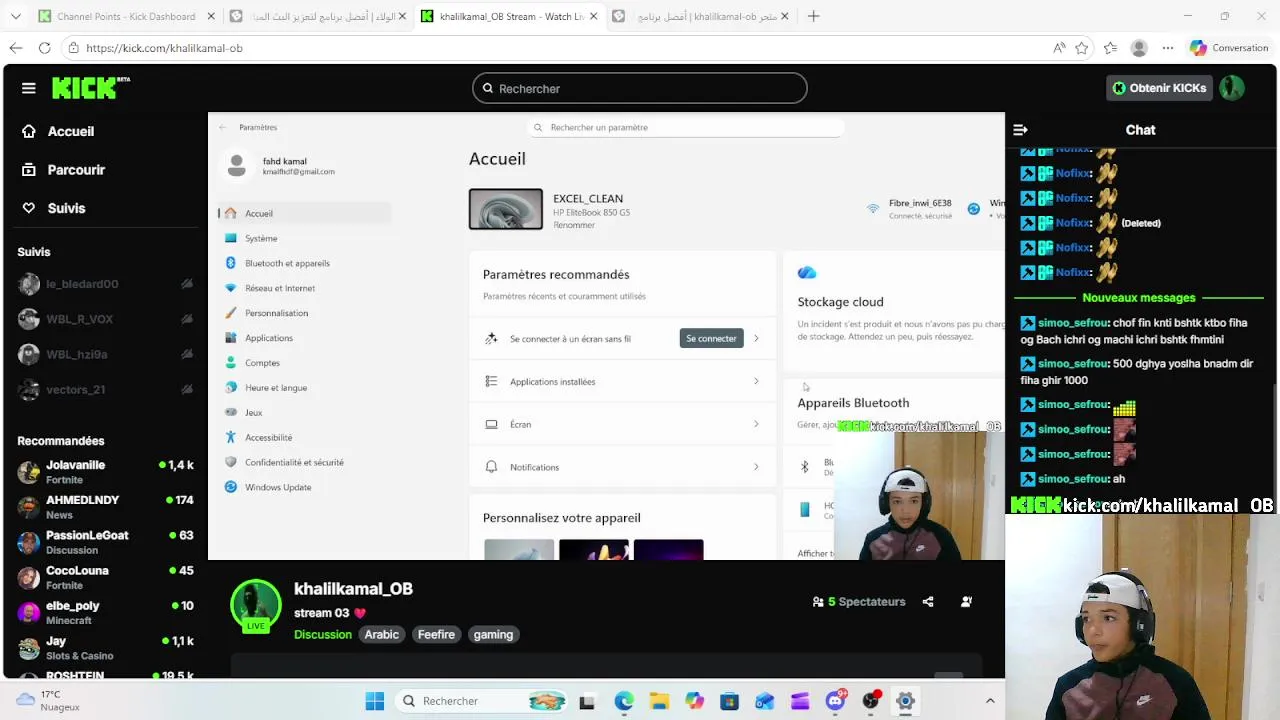Open Task View from the taskbar
Image resolution: width=1280 pixels, height=720 pixels.
[x=587, y=701]
